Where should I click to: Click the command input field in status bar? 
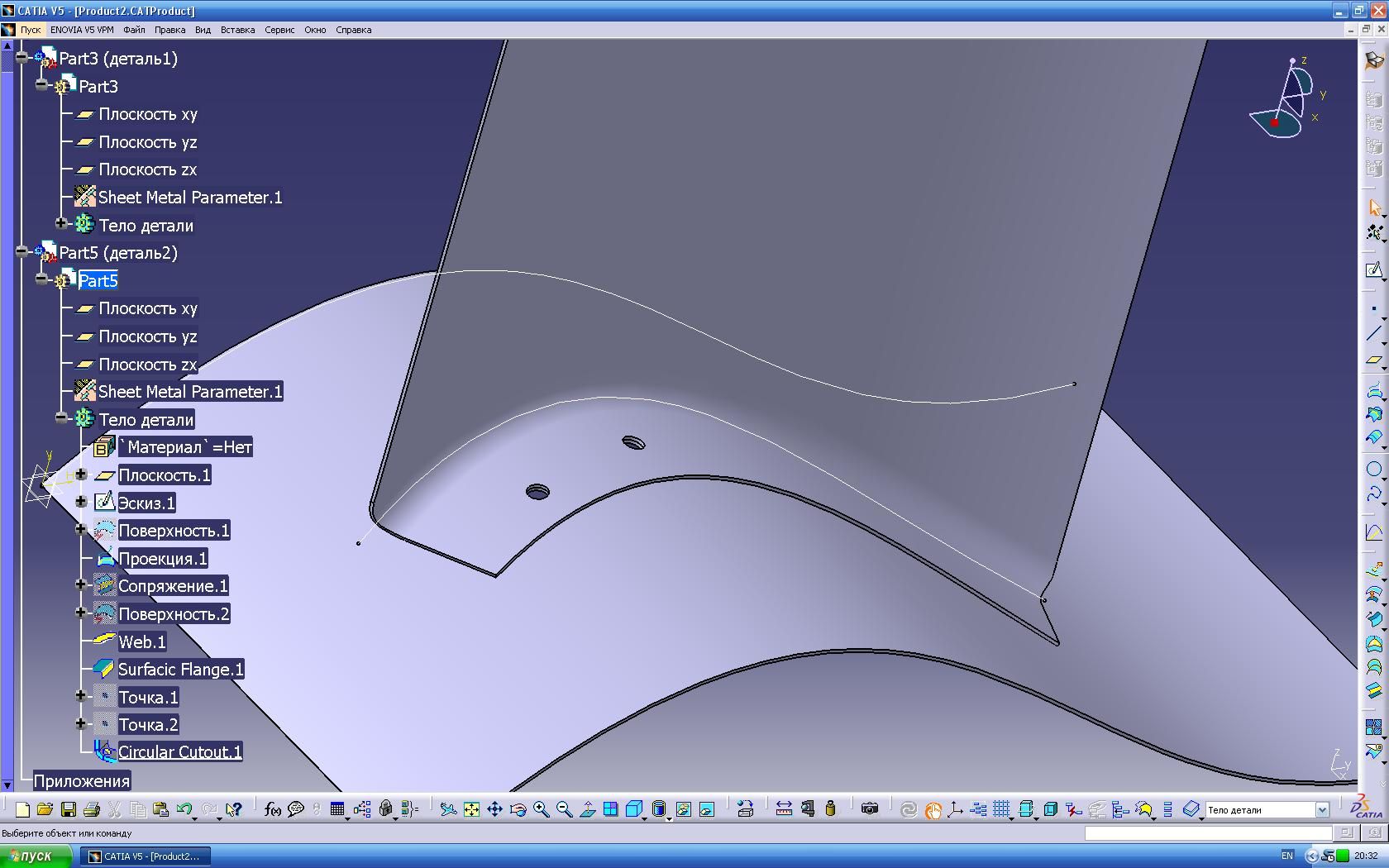(x=1207, y=833)
